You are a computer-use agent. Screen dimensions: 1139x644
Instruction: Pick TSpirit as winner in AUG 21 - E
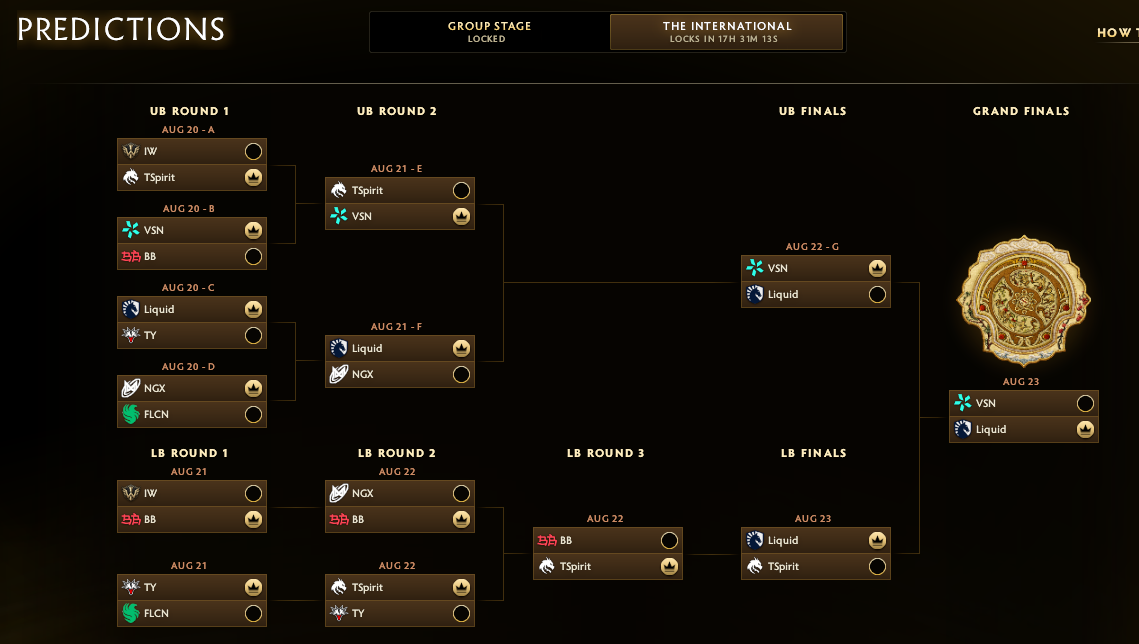tap(461, 190)
